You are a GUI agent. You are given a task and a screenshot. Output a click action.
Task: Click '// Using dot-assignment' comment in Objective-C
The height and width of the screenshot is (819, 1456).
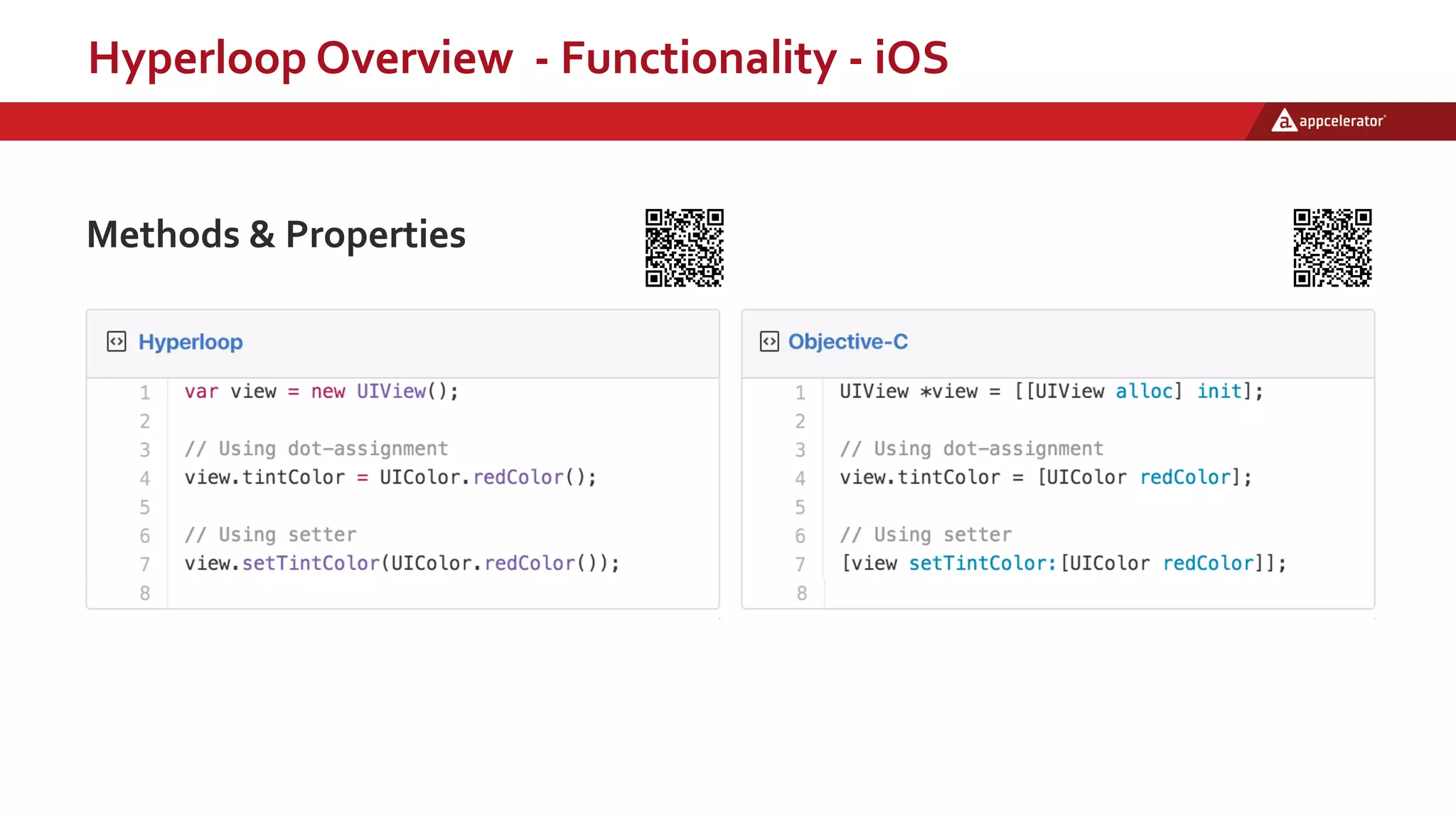point(971,449)
